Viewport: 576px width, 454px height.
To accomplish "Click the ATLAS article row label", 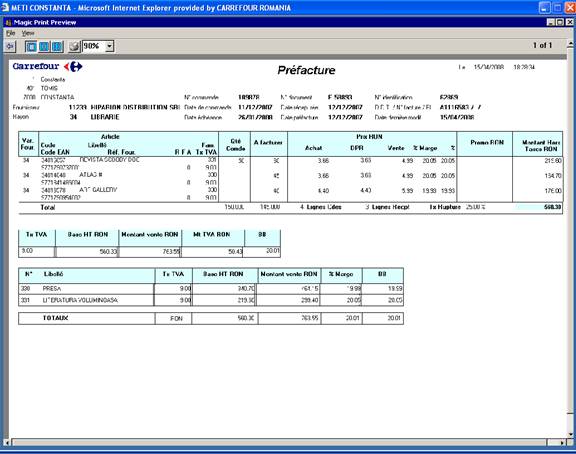I will (91, 175).
